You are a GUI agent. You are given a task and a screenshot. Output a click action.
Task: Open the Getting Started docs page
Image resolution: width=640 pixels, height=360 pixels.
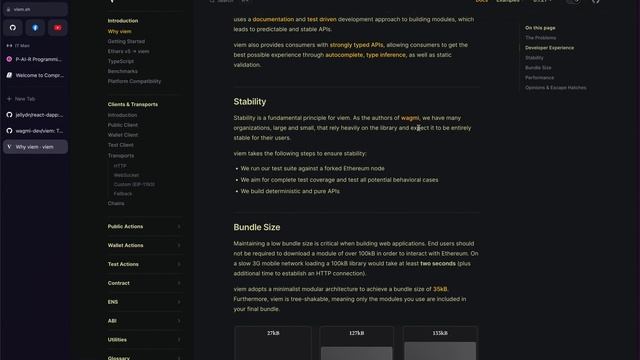pos(126,41)
